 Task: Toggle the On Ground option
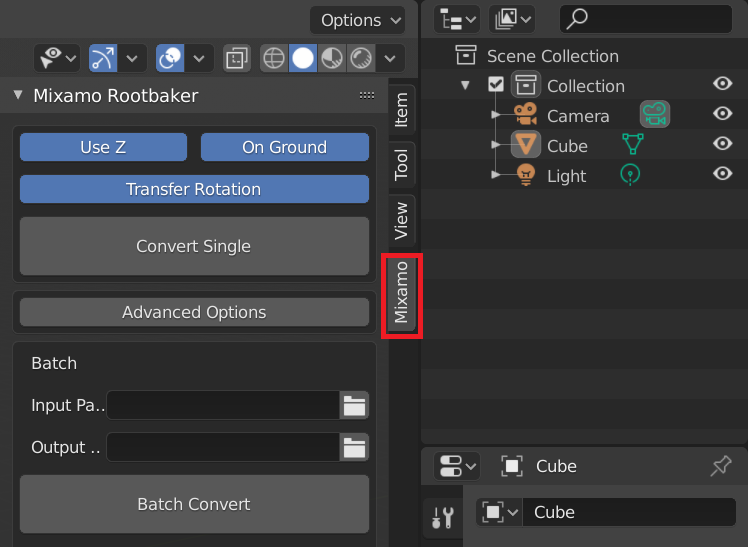coord(285,147)
